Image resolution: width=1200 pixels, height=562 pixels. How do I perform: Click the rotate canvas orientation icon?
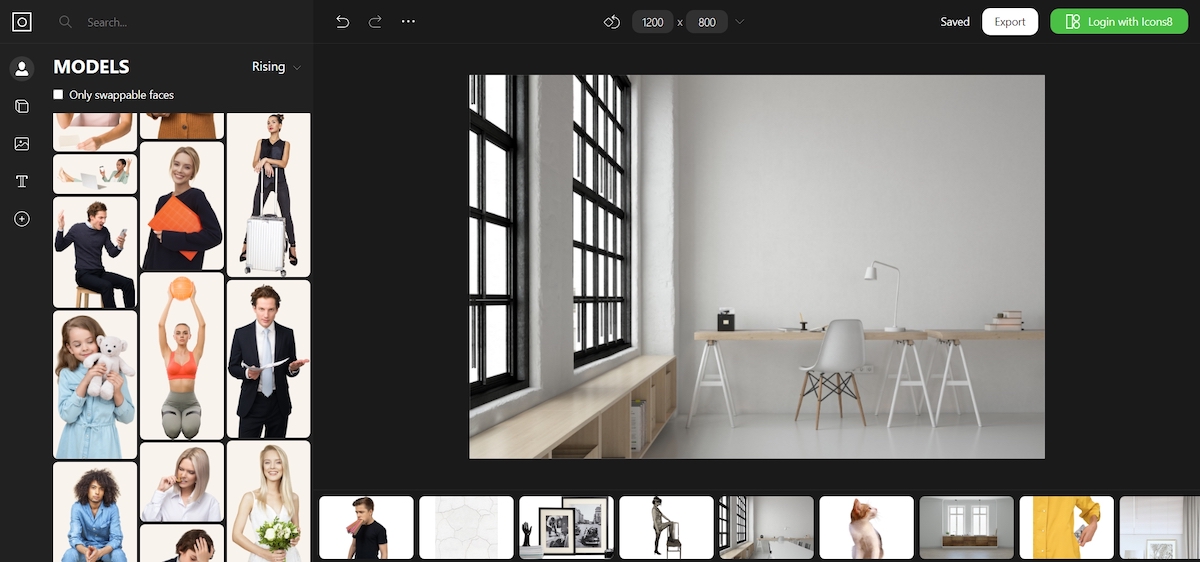click(612, 21)
